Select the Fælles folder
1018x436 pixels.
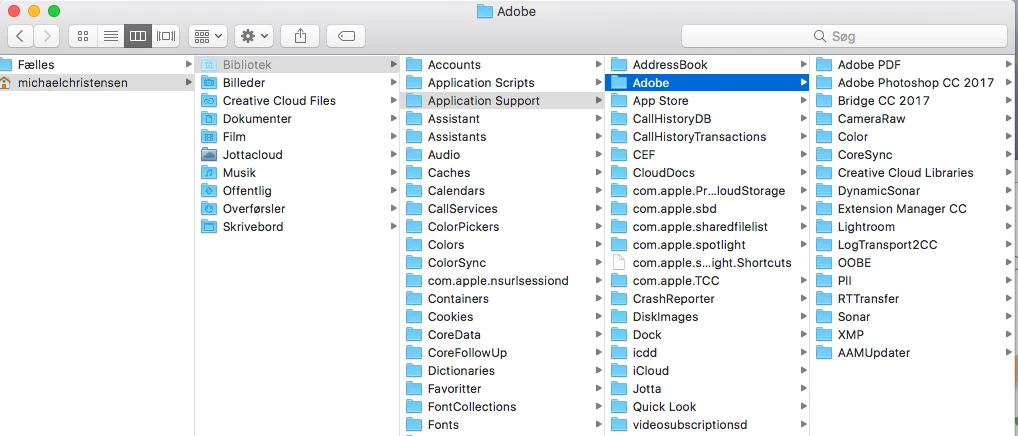[97, 64]
